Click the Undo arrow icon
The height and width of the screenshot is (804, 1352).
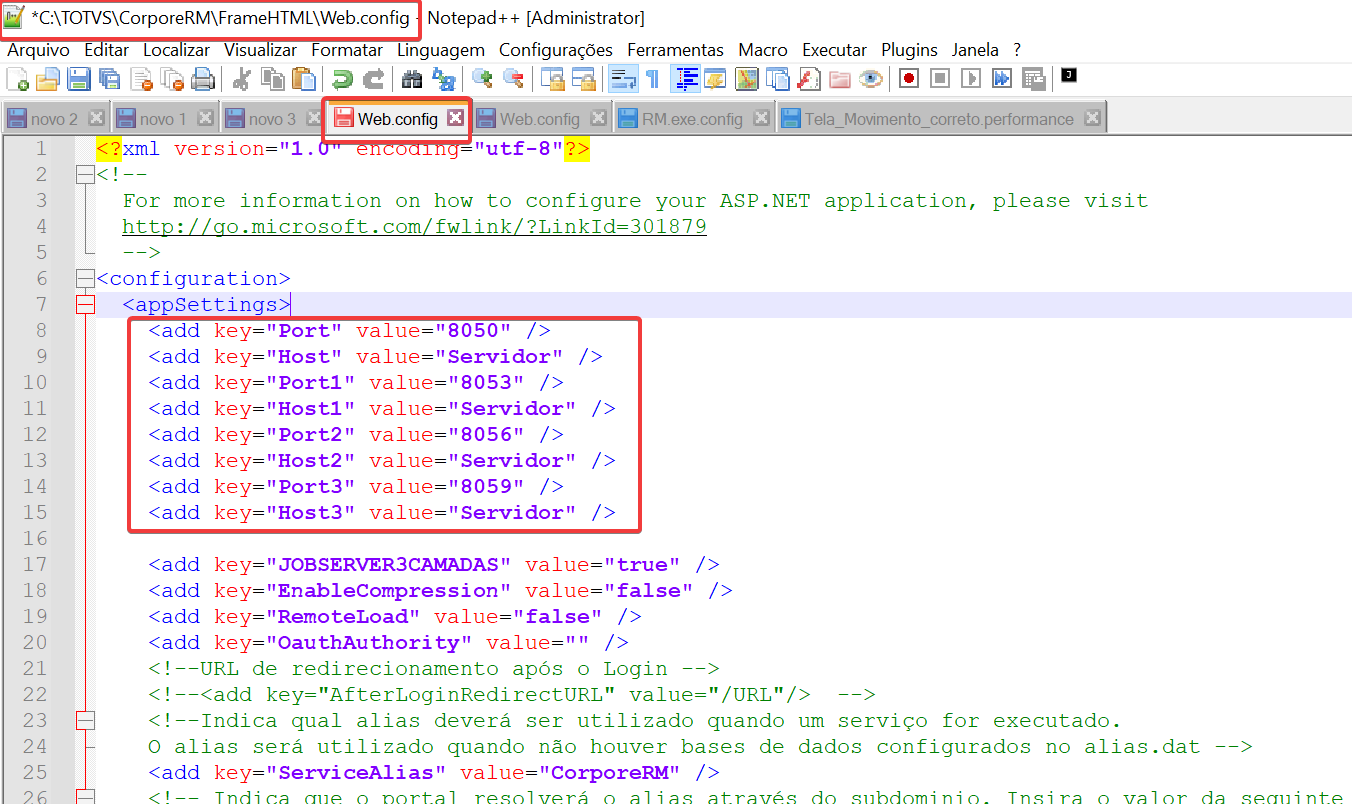coord(343,79)
